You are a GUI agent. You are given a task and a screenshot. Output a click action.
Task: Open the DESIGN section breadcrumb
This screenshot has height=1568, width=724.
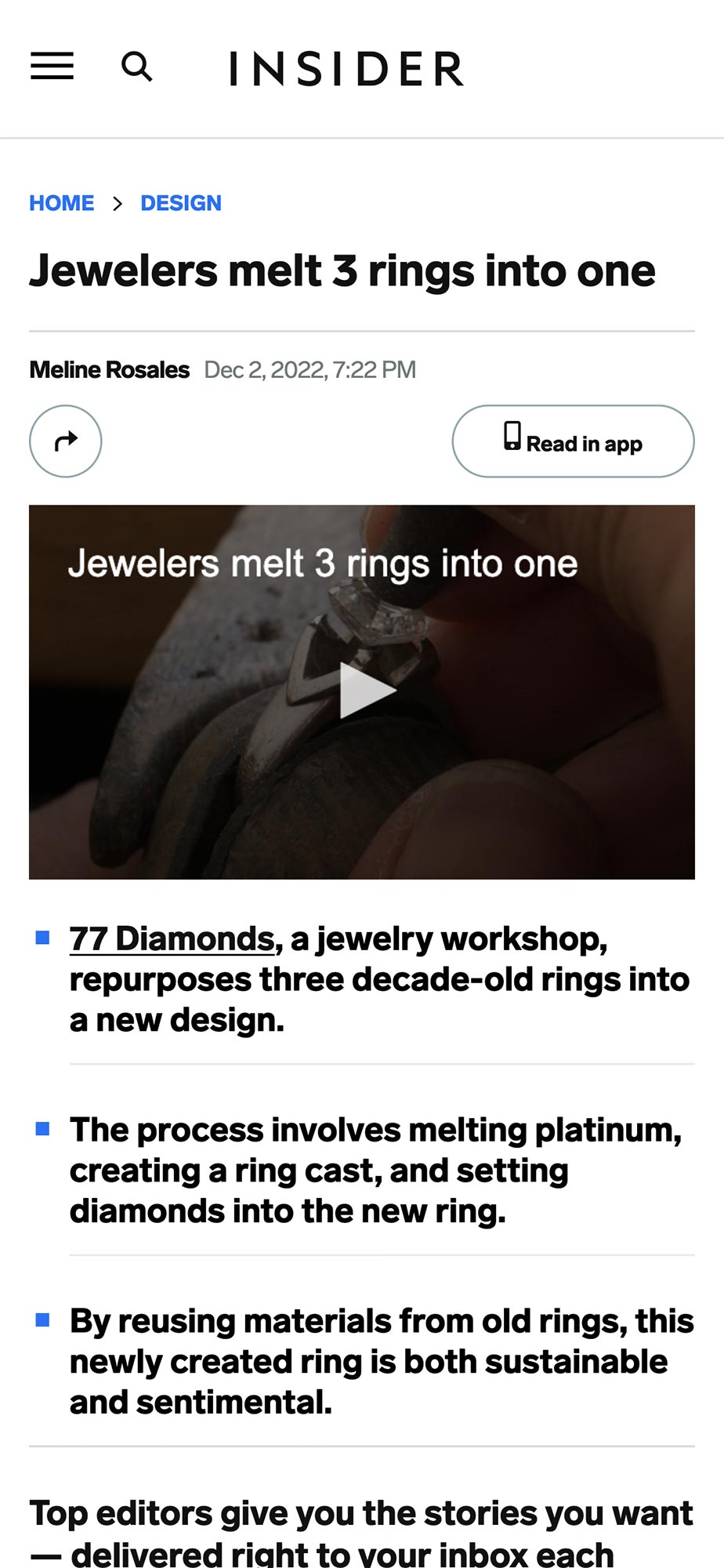click(181, 204)
